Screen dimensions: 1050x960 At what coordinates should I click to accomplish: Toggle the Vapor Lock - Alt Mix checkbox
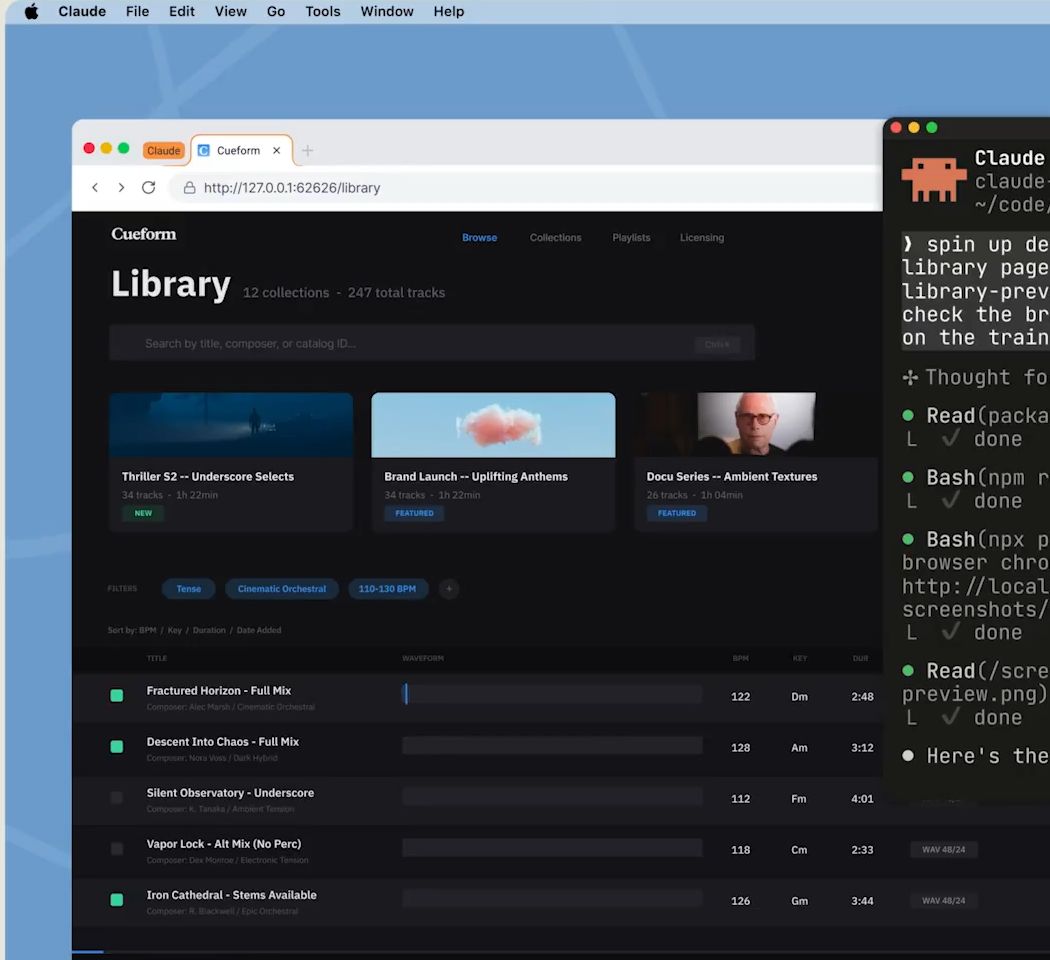pos(117,849)
